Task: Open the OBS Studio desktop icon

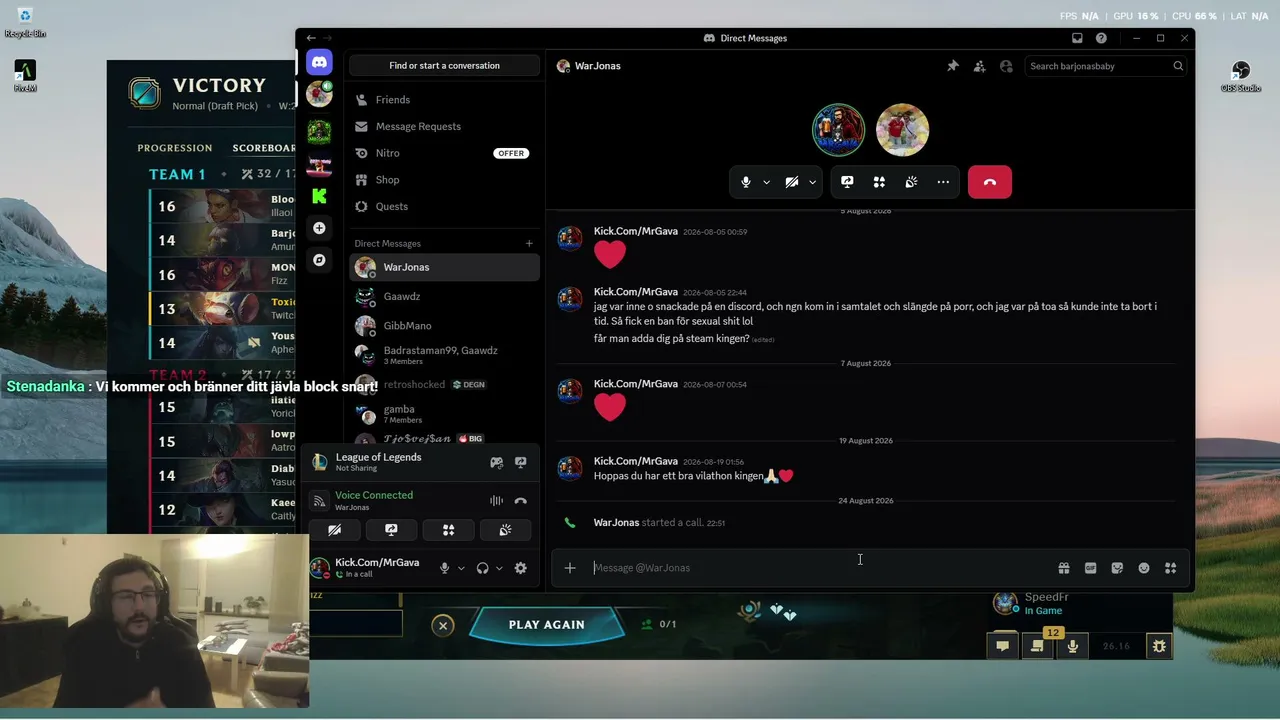Action: click(1241, 76)
